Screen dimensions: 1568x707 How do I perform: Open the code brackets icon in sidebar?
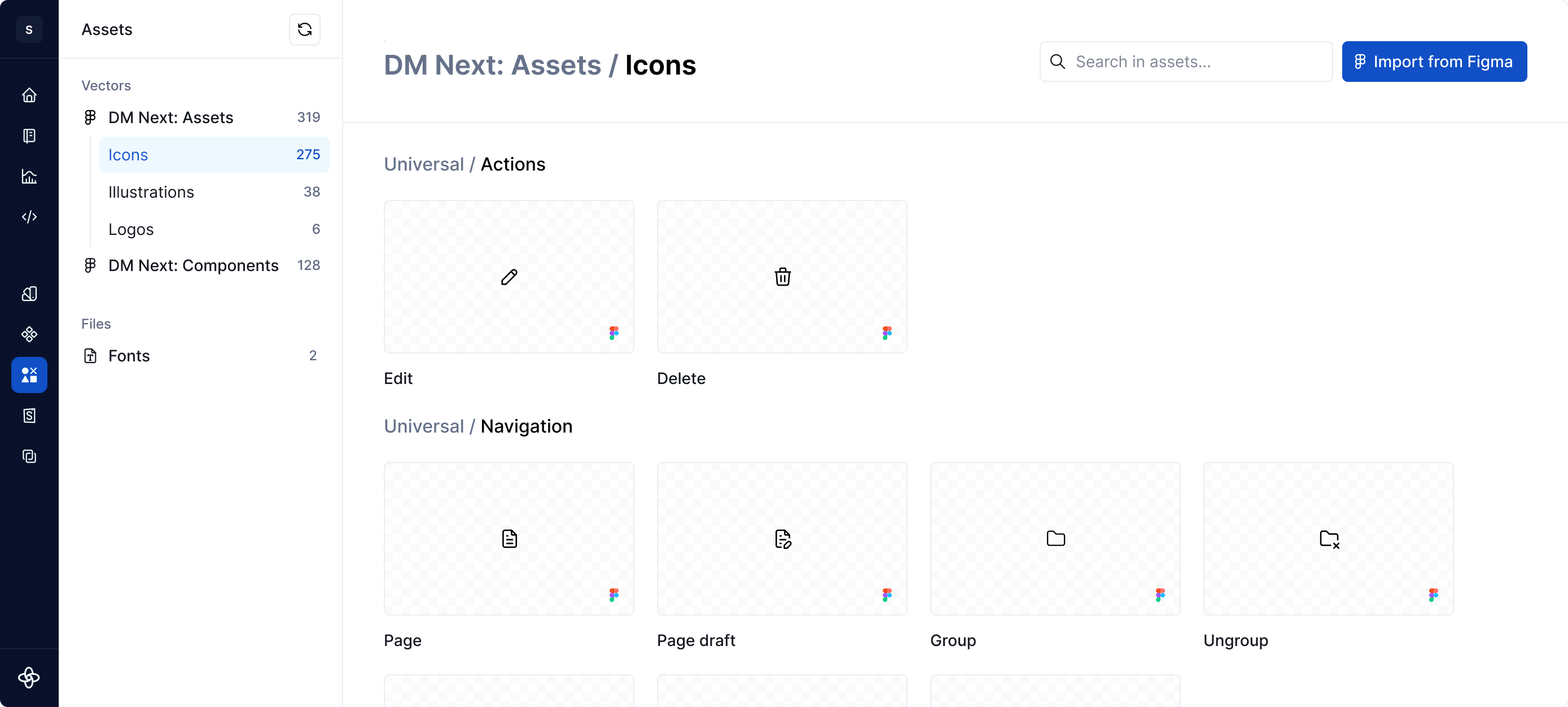[x=29, y=217]
